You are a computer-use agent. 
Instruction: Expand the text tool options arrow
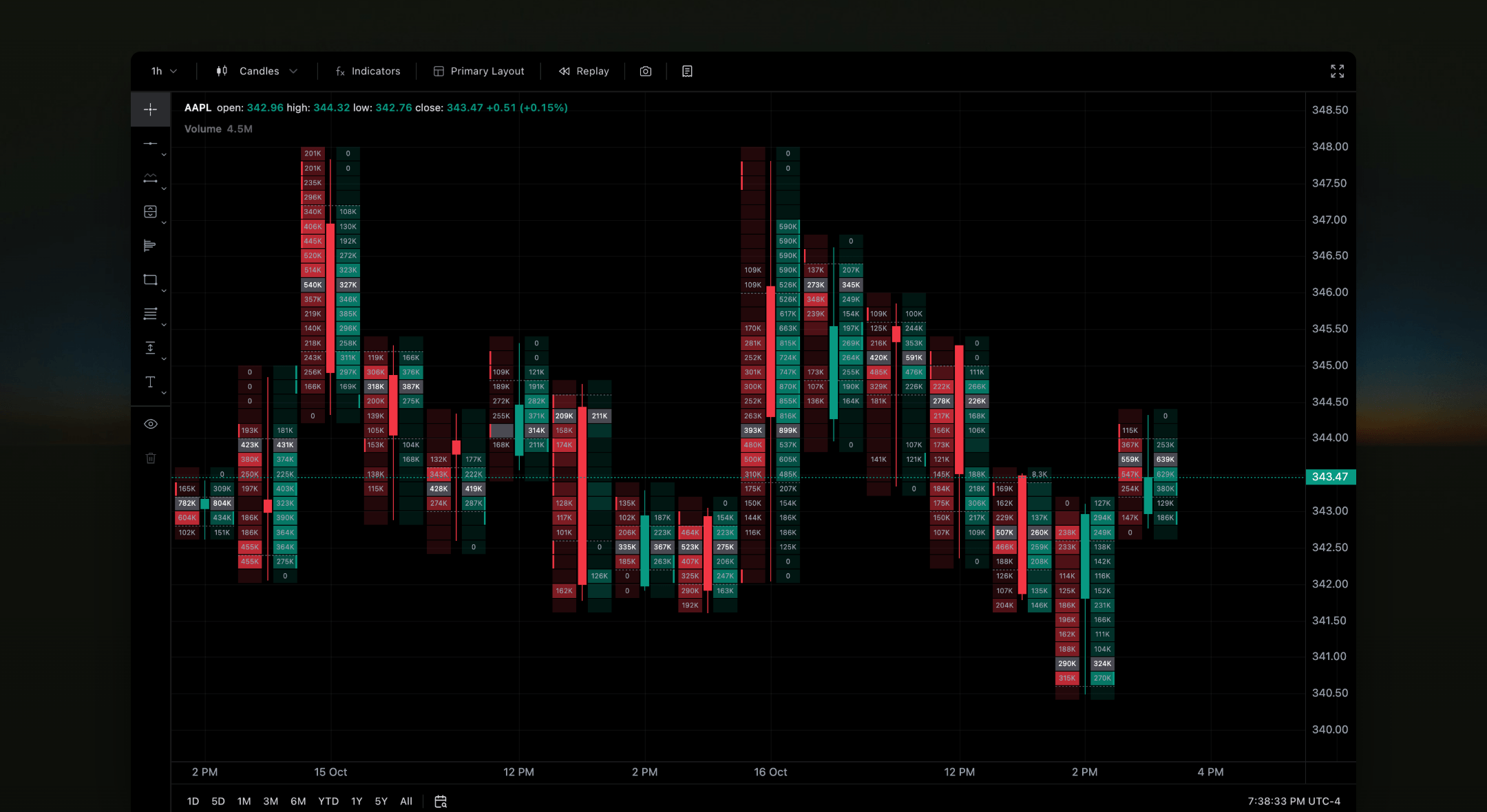point(164,393)
